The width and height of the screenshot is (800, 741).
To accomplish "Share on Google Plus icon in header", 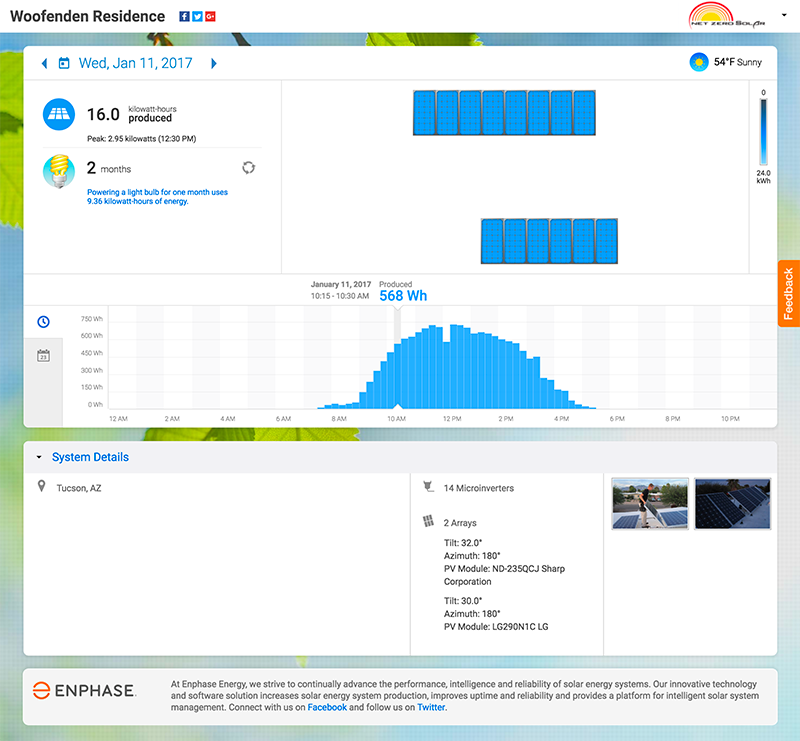I will click(210, 16).
